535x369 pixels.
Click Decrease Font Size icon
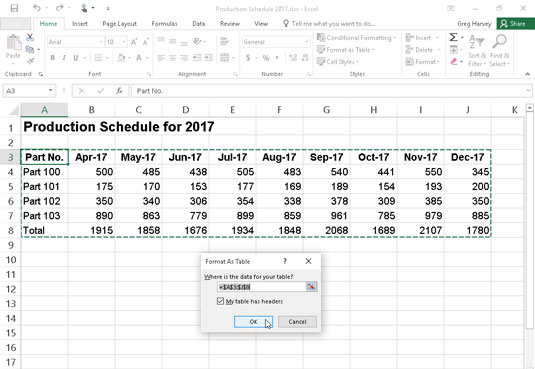[x=146, y=42]
